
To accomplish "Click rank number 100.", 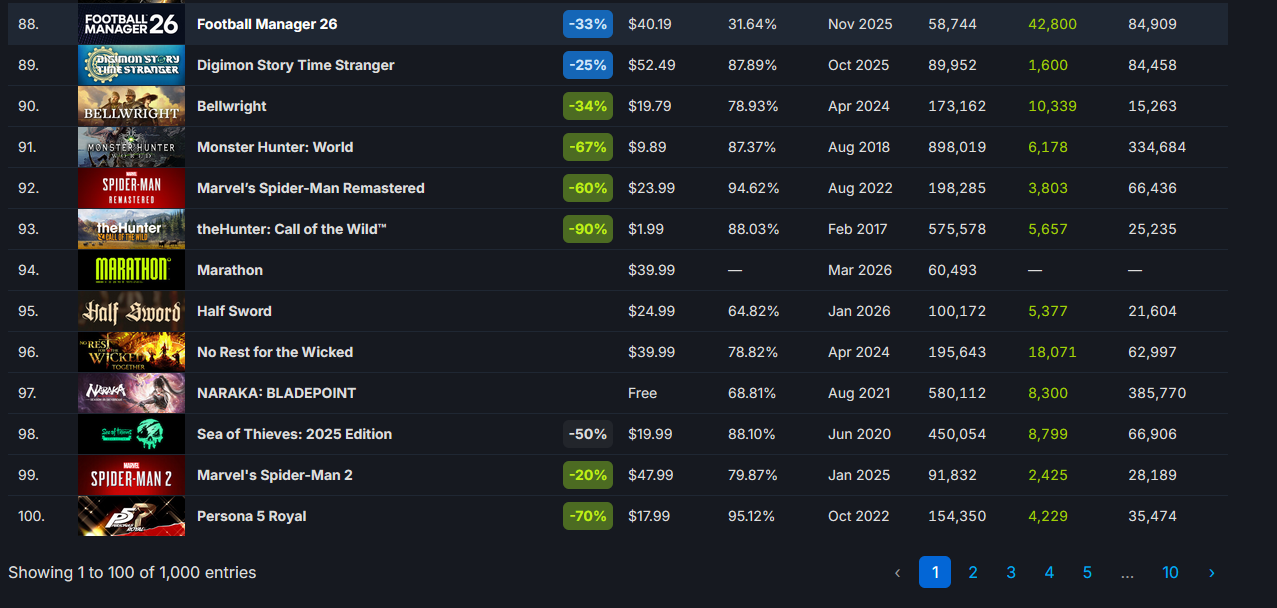I will [31, 516].
